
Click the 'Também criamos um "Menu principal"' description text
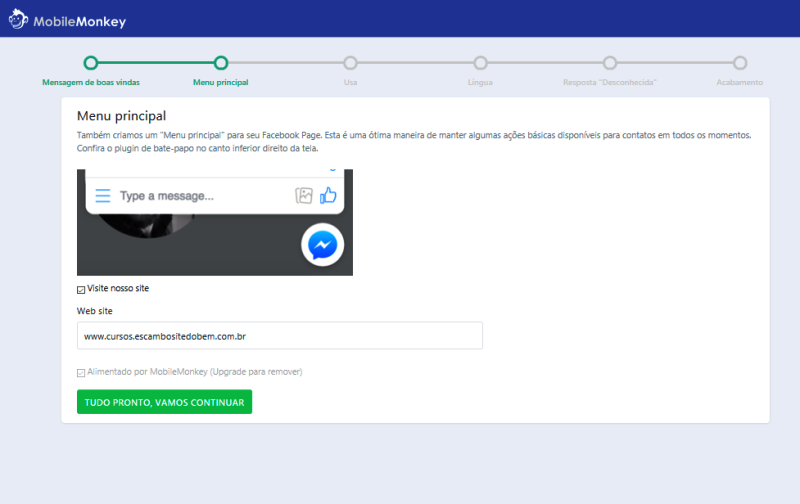pos(414,142)
